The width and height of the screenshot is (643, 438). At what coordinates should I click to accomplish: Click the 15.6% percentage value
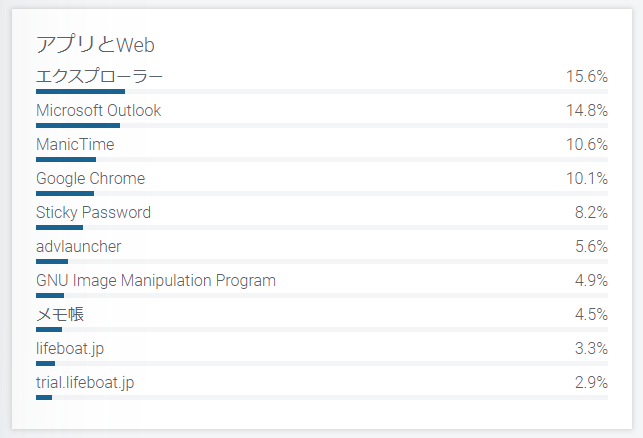587,77
